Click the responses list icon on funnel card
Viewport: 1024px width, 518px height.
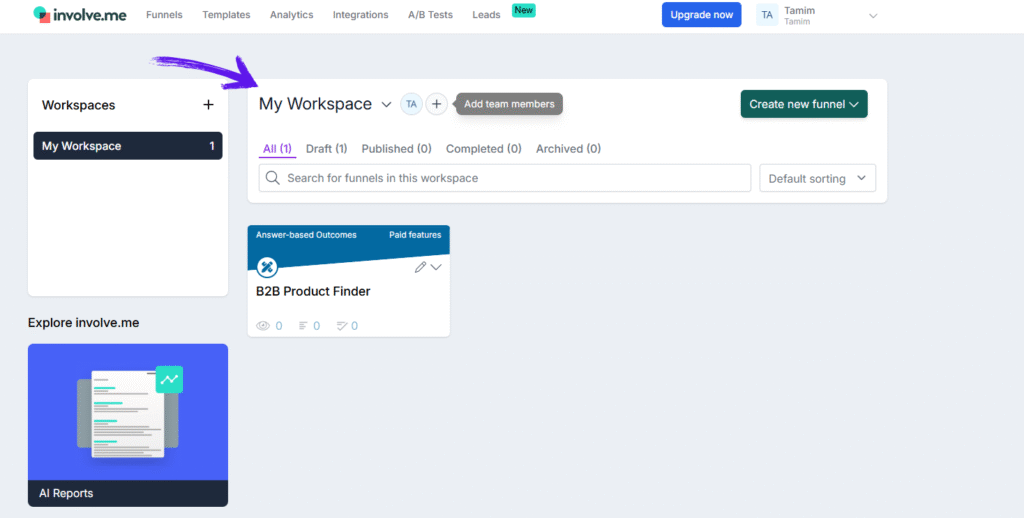point(302,326)
